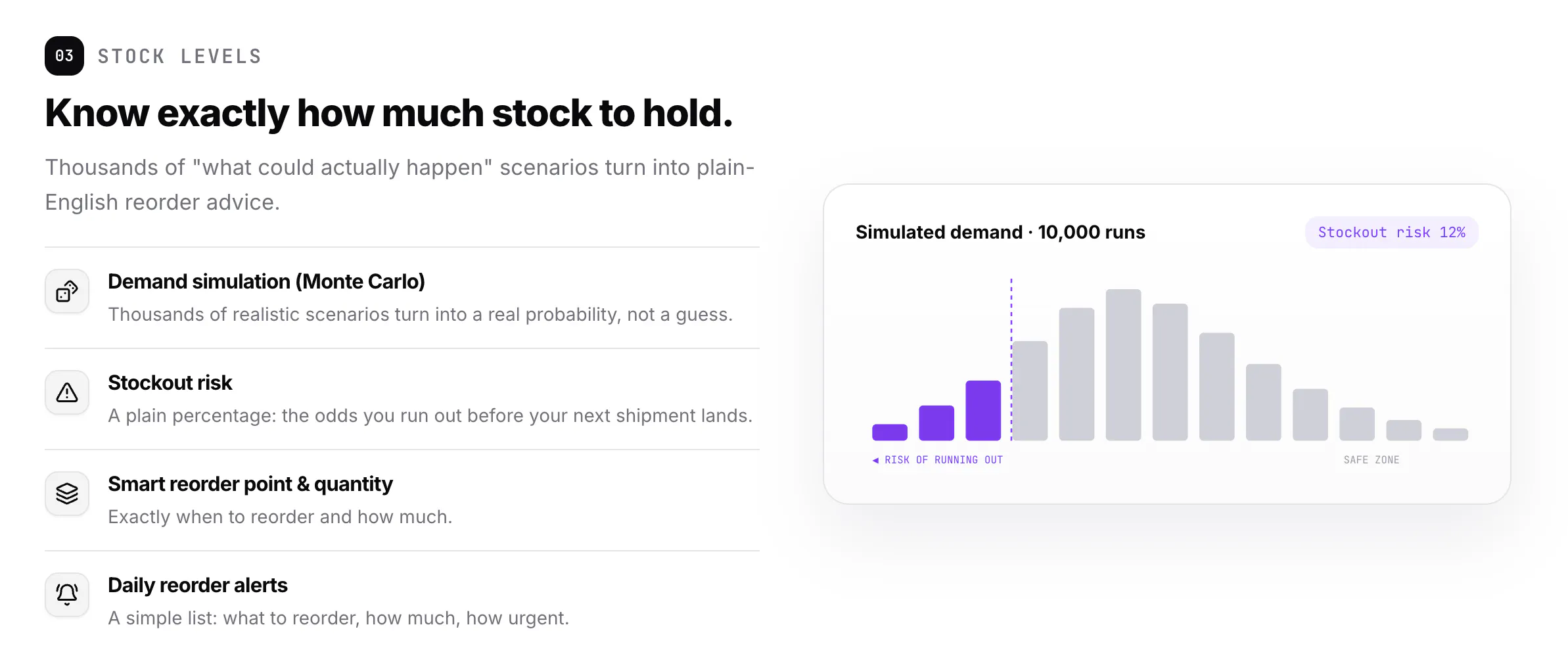Viewport: 1568px width, 652px height.
Task: Click the warning triangle Stockout risk icon
Action: pyautogui.click(x=67, y=392)
